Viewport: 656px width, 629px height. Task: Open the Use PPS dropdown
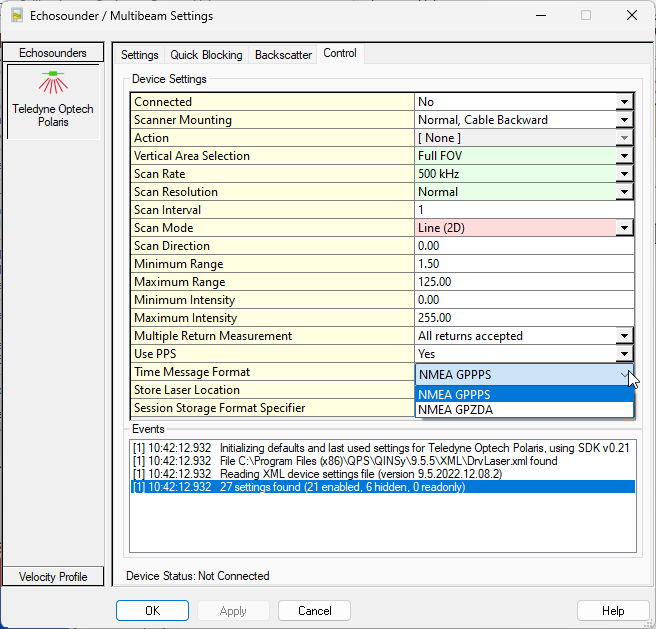[x=624, y=354]
